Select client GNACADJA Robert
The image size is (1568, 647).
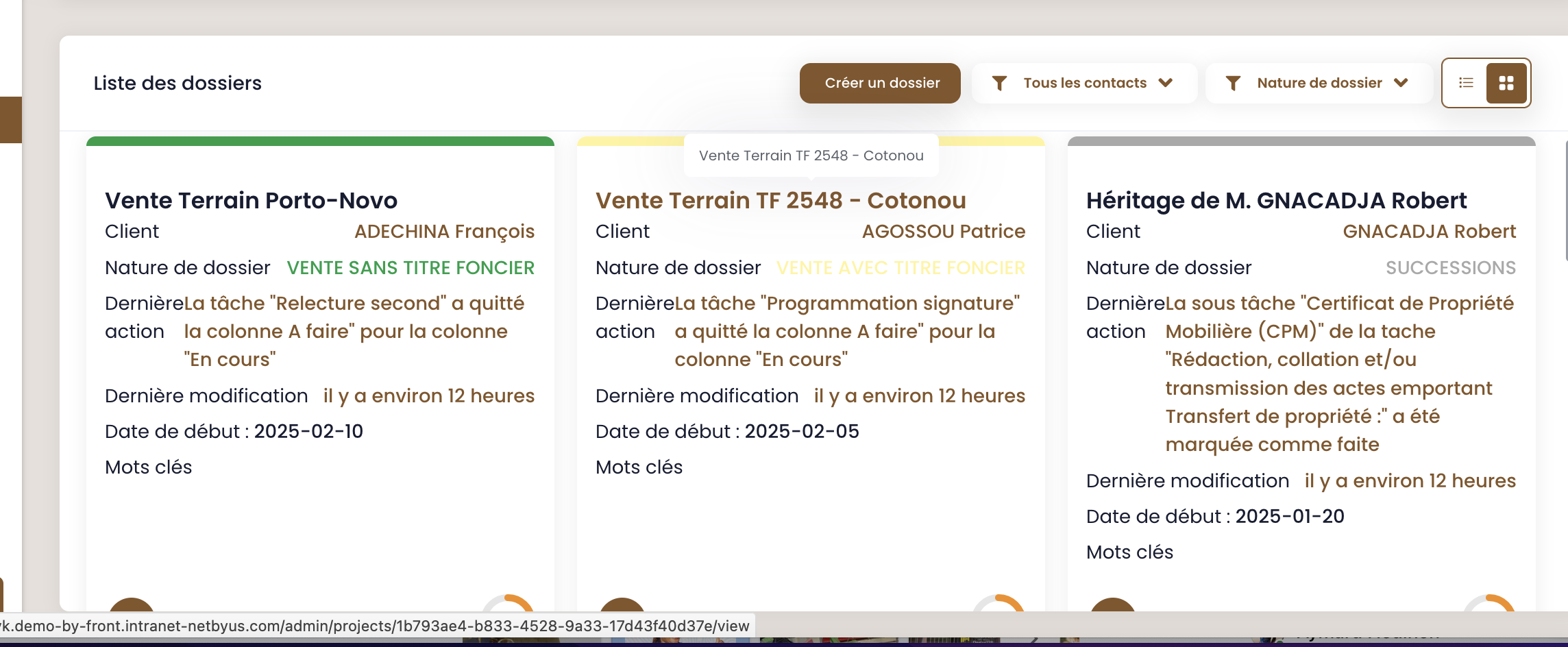click(x=1430, y=232)
